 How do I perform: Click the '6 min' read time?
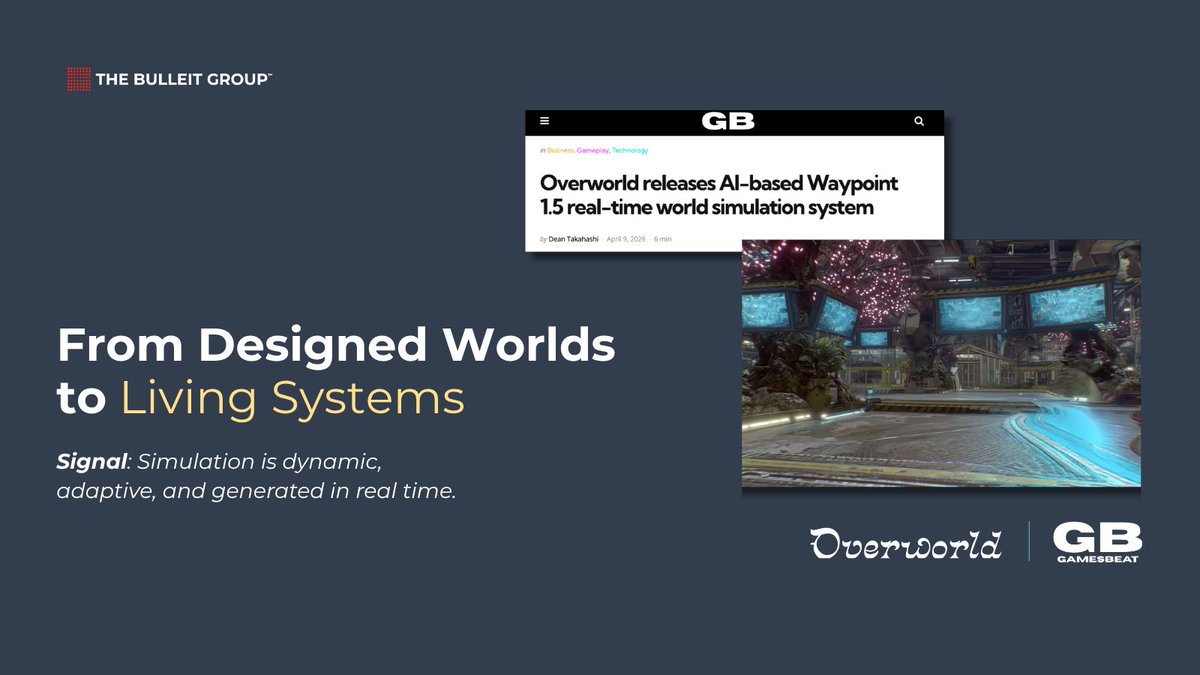pyautogui.click(x=664, y=239)
